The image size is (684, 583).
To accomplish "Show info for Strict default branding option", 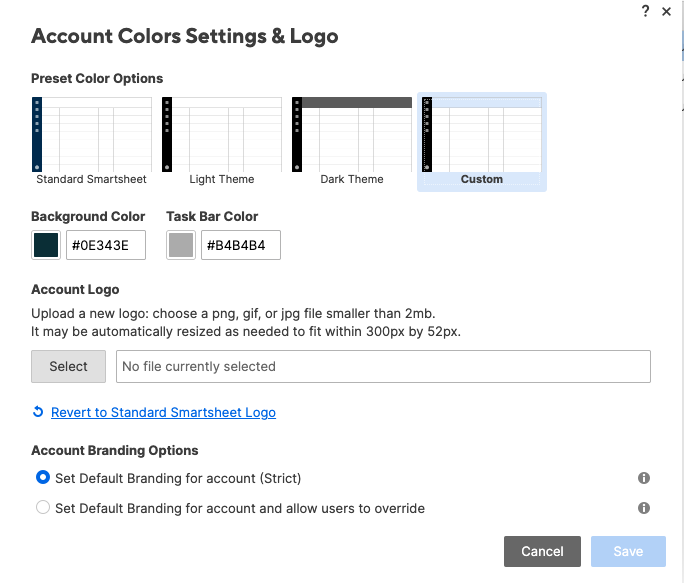I will click(x=644, y=478).
